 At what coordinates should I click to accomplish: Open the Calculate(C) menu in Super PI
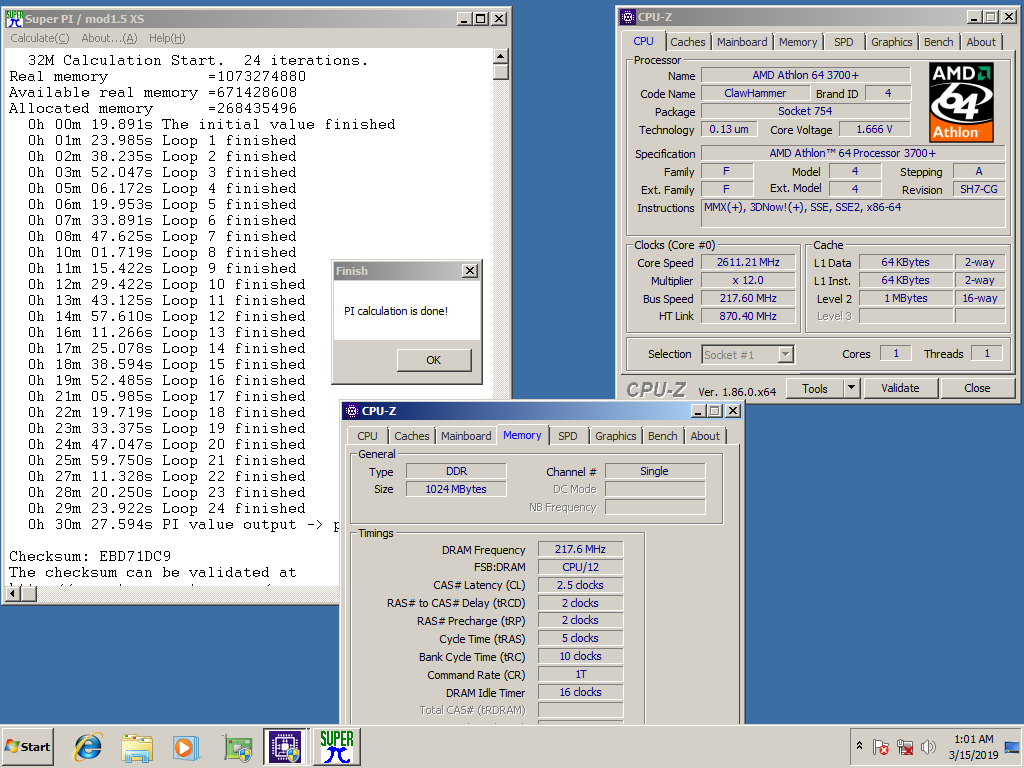coord(40,38)
